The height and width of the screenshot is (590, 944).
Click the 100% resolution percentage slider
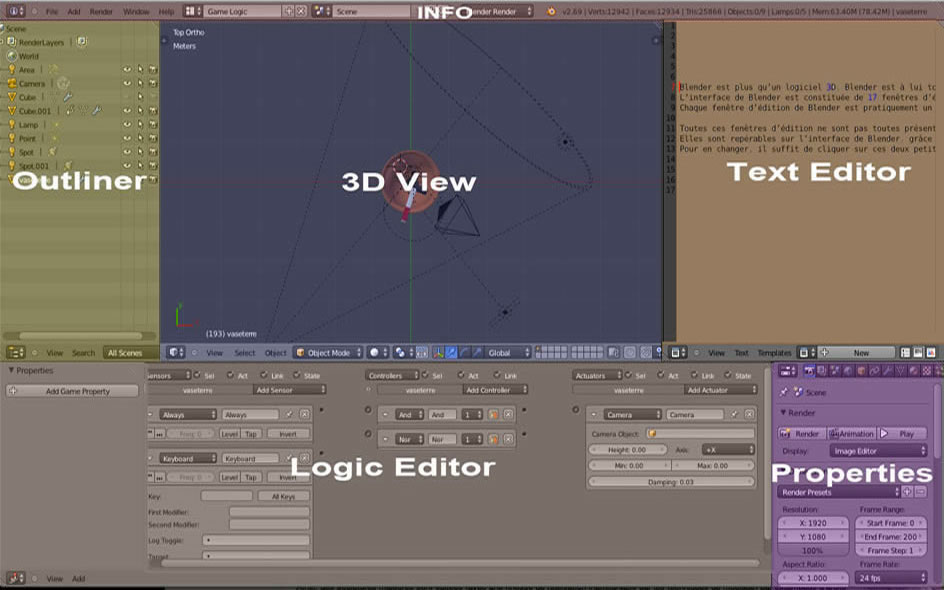pos(813,550)
